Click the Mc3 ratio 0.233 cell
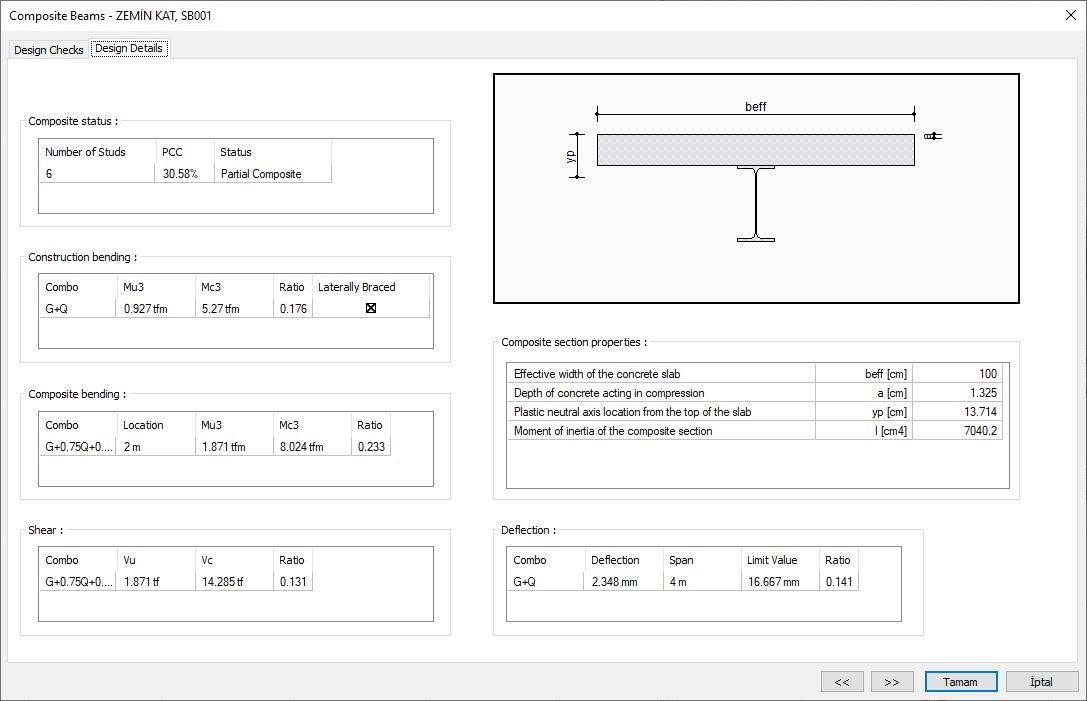This screenshot has height=701, width=1087. [369, 447]
